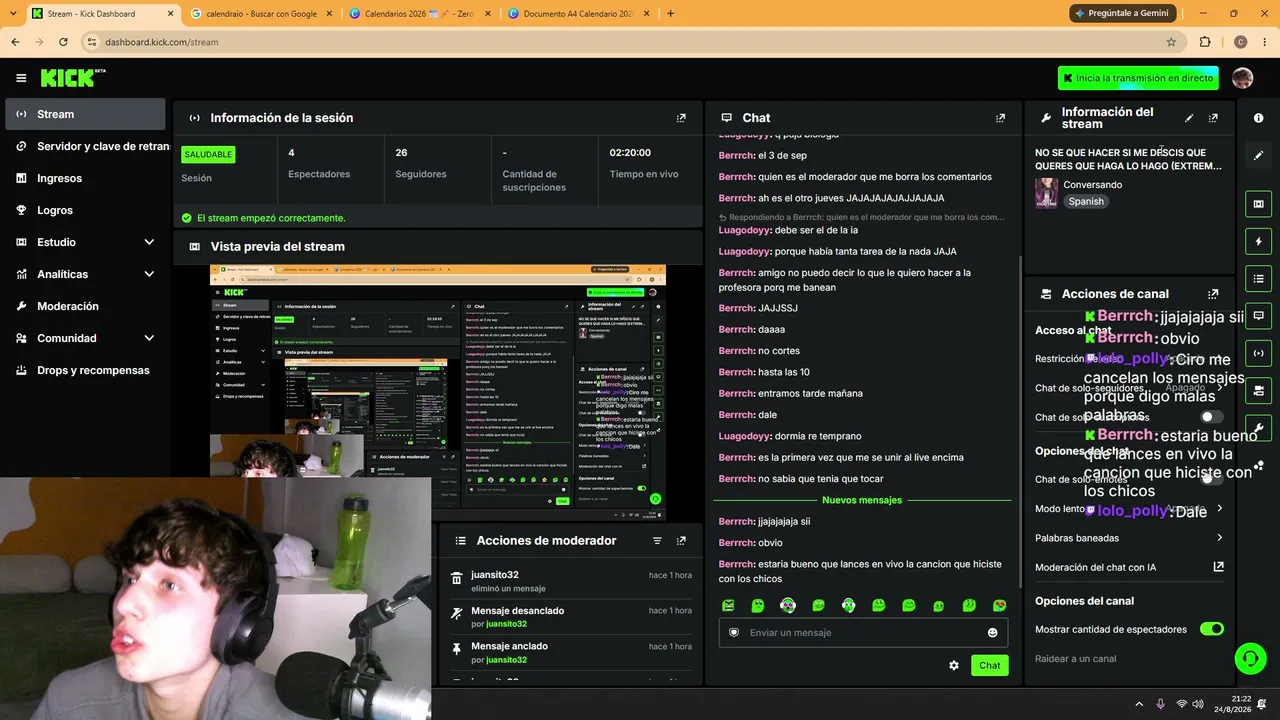Viewport: 1280px width, 720px height.
Task: Open the user profile avatar menu
Action: pos(1242,78)
